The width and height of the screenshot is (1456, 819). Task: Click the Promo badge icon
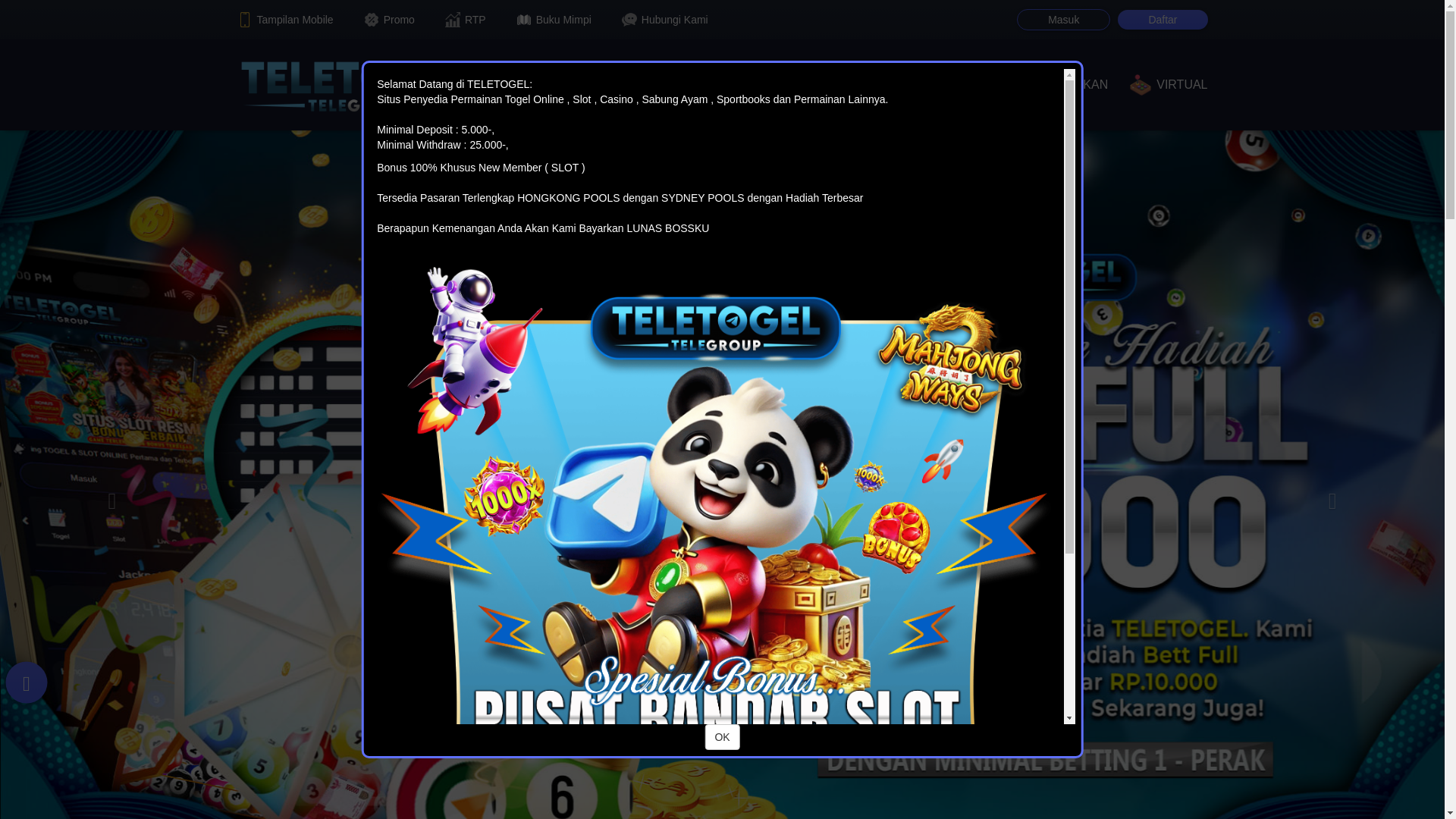[x=371, y=20]
